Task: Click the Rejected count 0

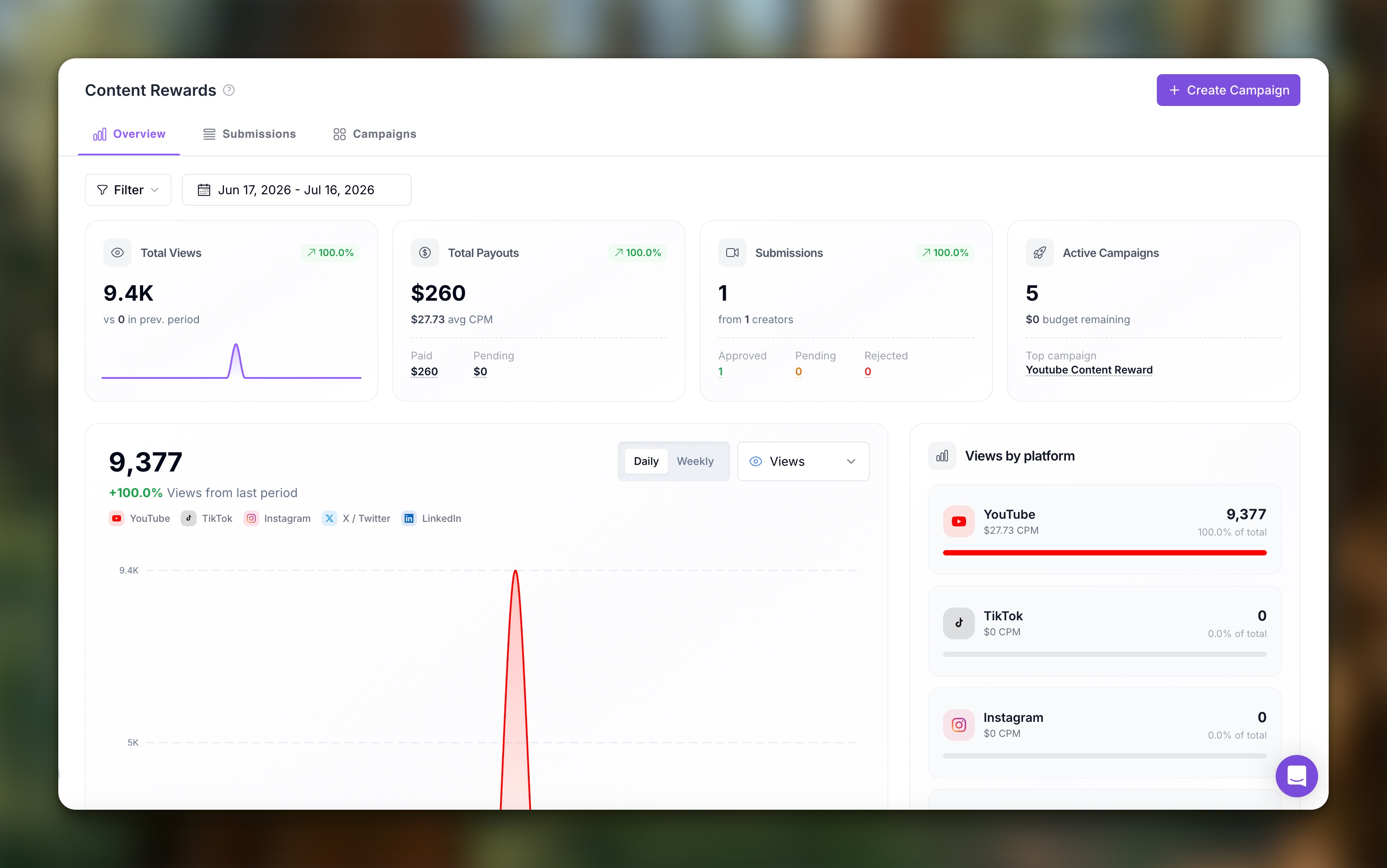Action: pyautogui.click(x=868, y=371)
